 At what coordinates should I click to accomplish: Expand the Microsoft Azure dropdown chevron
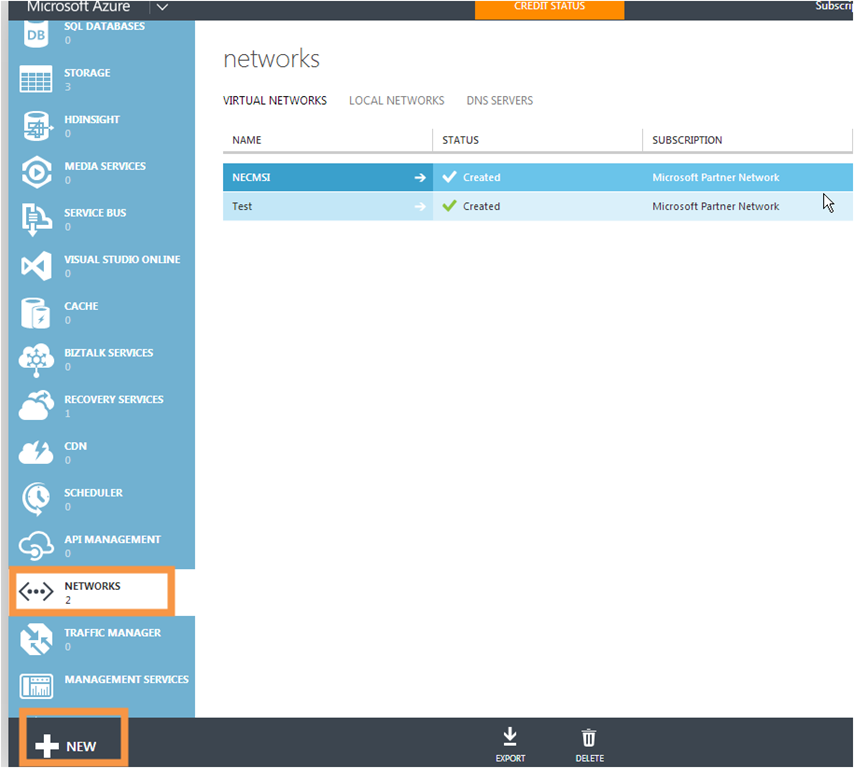click(162, 7)
